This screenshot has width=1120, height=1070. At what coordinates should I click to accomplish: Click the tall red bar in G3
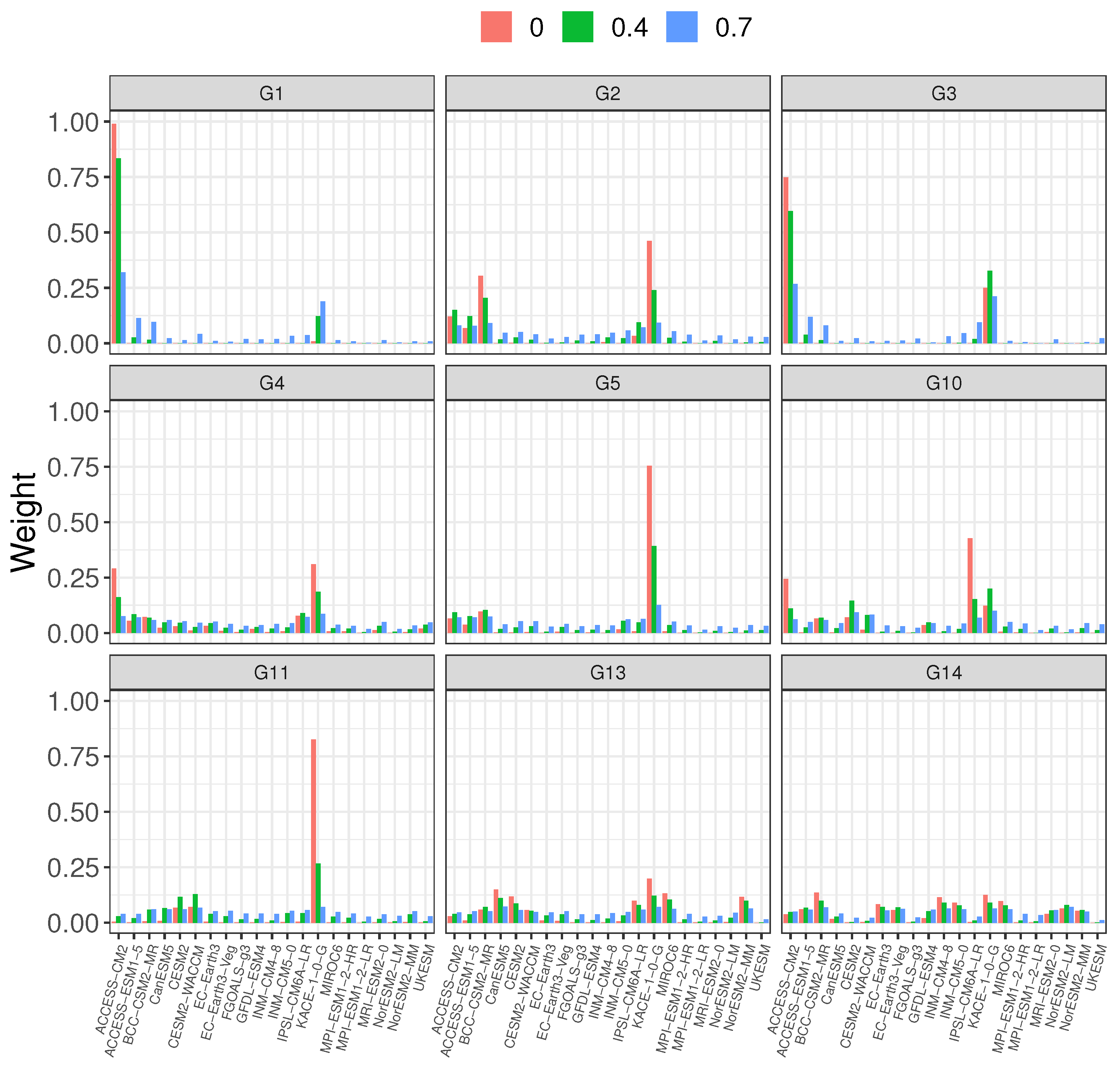point(786,260)
